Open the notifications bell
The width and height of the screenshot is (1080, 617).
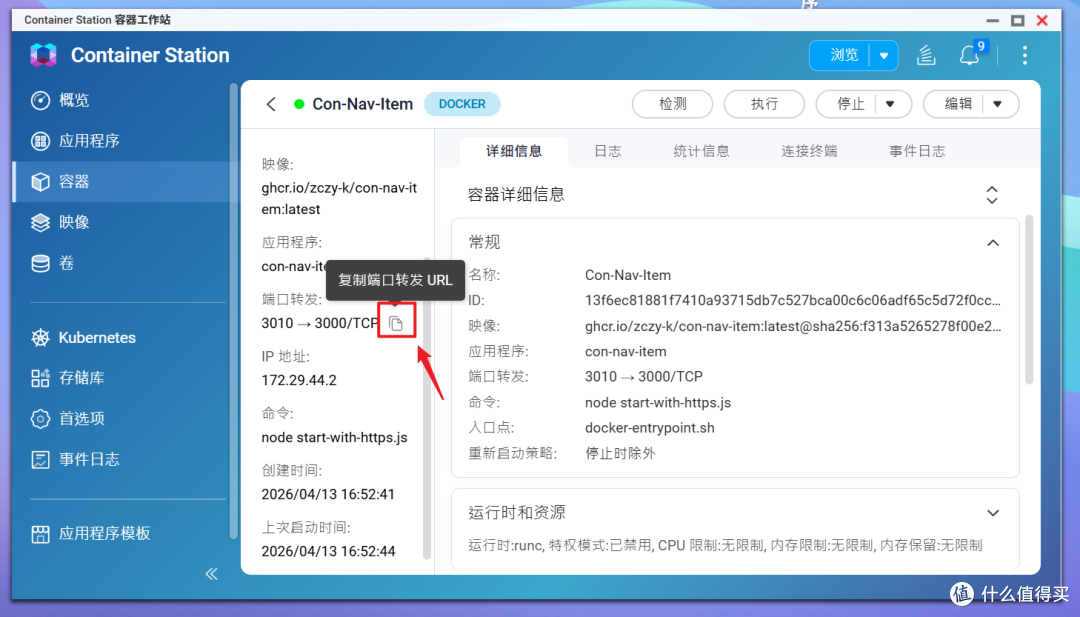[x=970, y=55]
